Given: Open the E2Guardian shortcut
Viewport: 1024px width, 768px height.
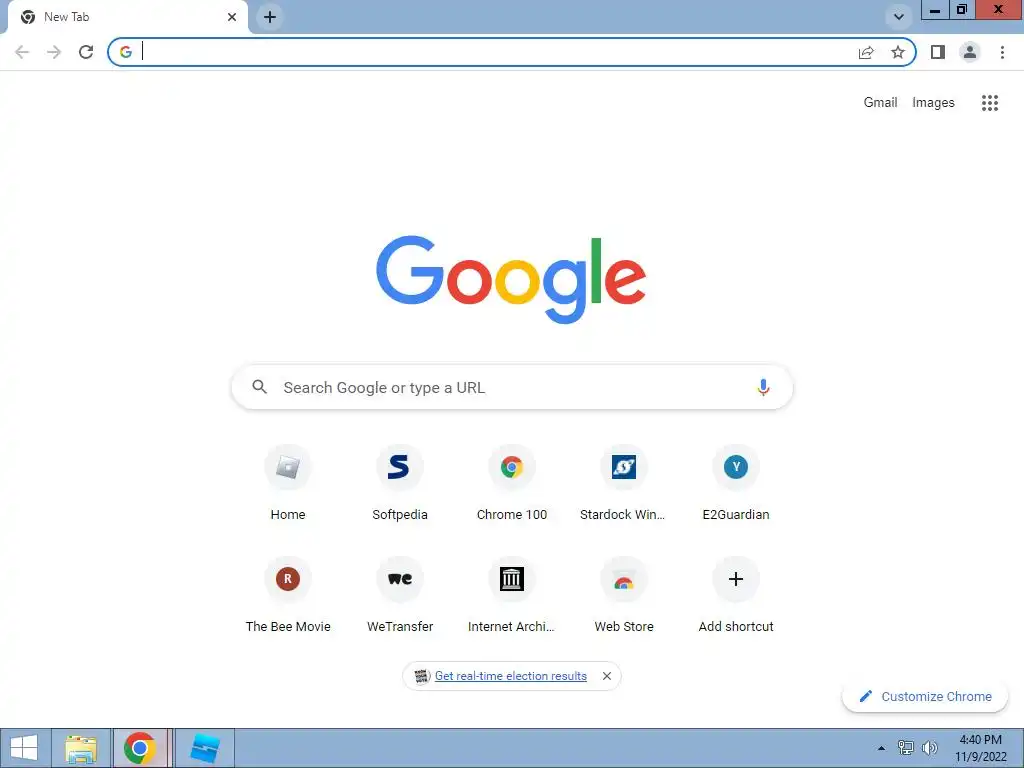Looking at the screenshot, I should tap(736, 483).
